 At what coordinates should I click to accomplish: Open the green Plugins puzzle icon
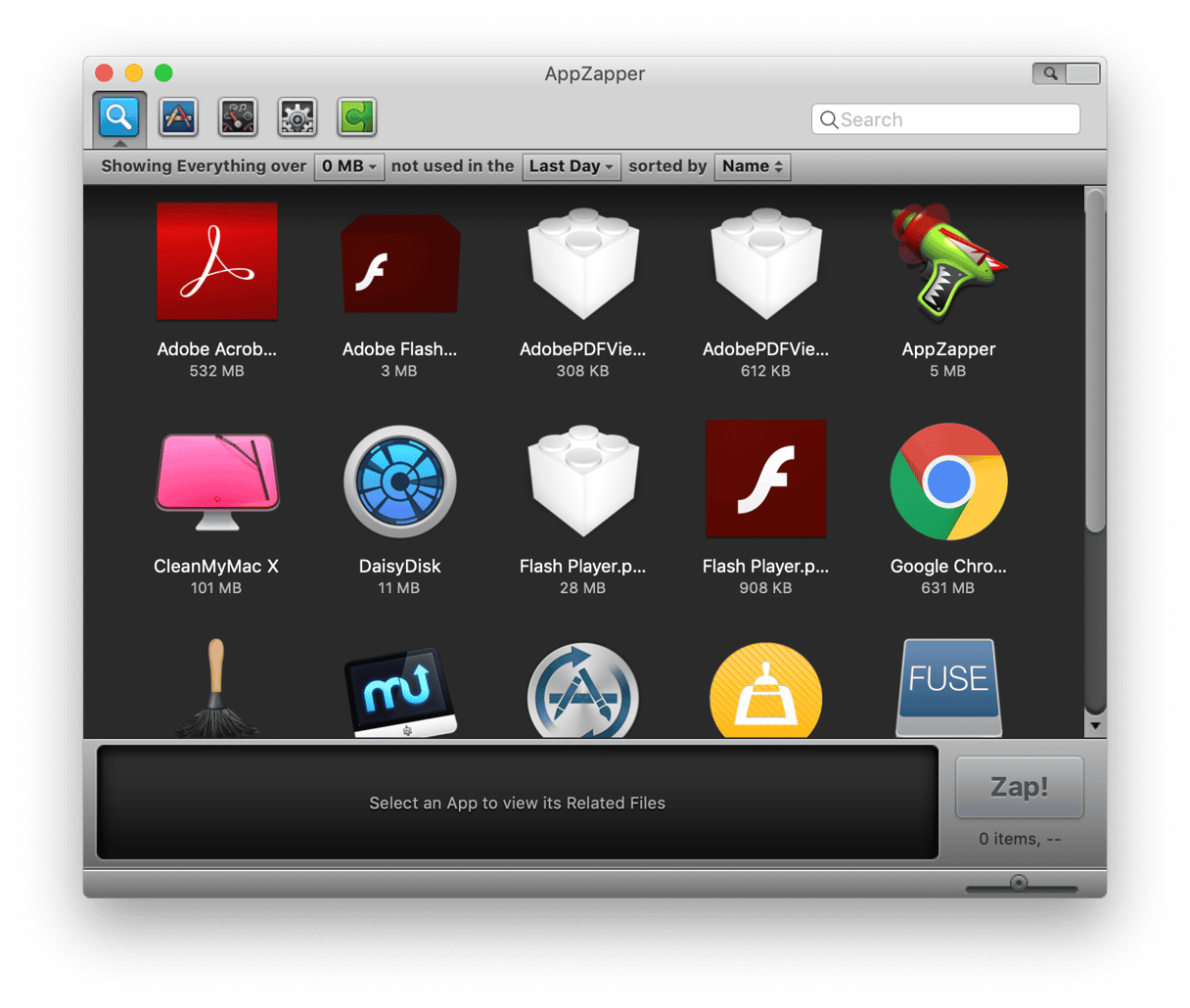click(x=356, y=117)
